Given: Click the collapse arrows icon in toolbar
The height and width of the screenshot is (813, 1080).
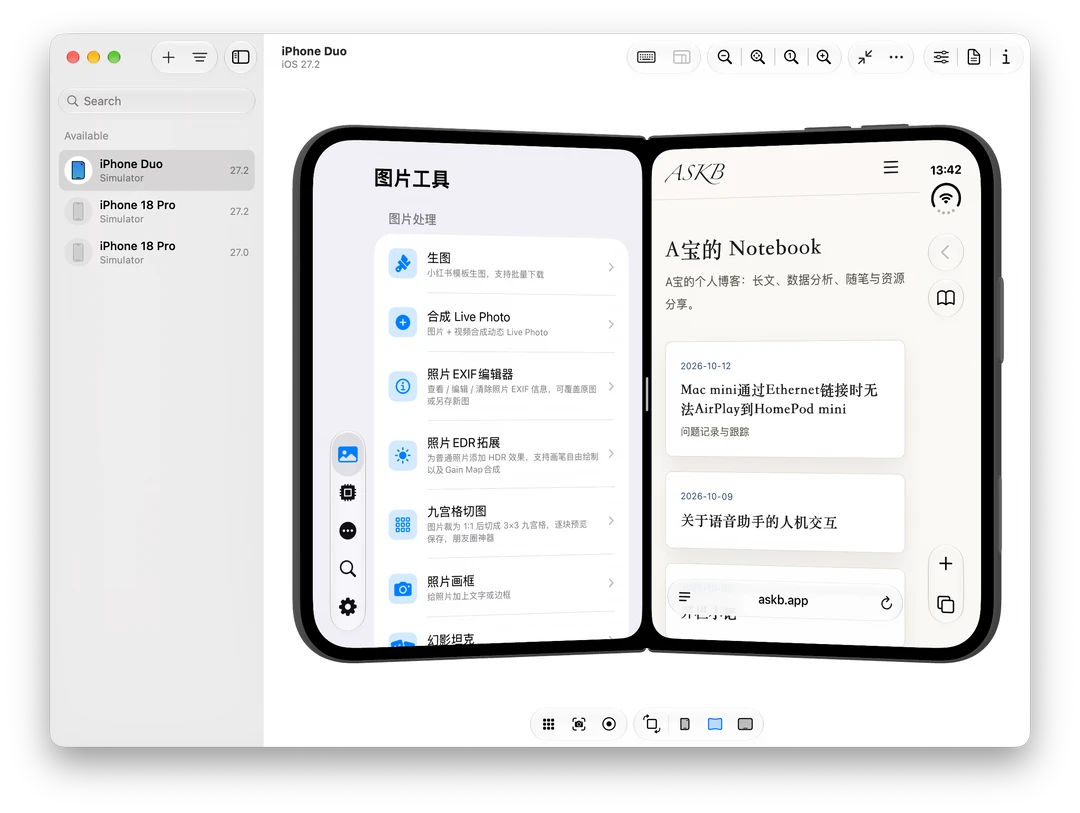Looking at the screenshot, I should pos(865,57).
